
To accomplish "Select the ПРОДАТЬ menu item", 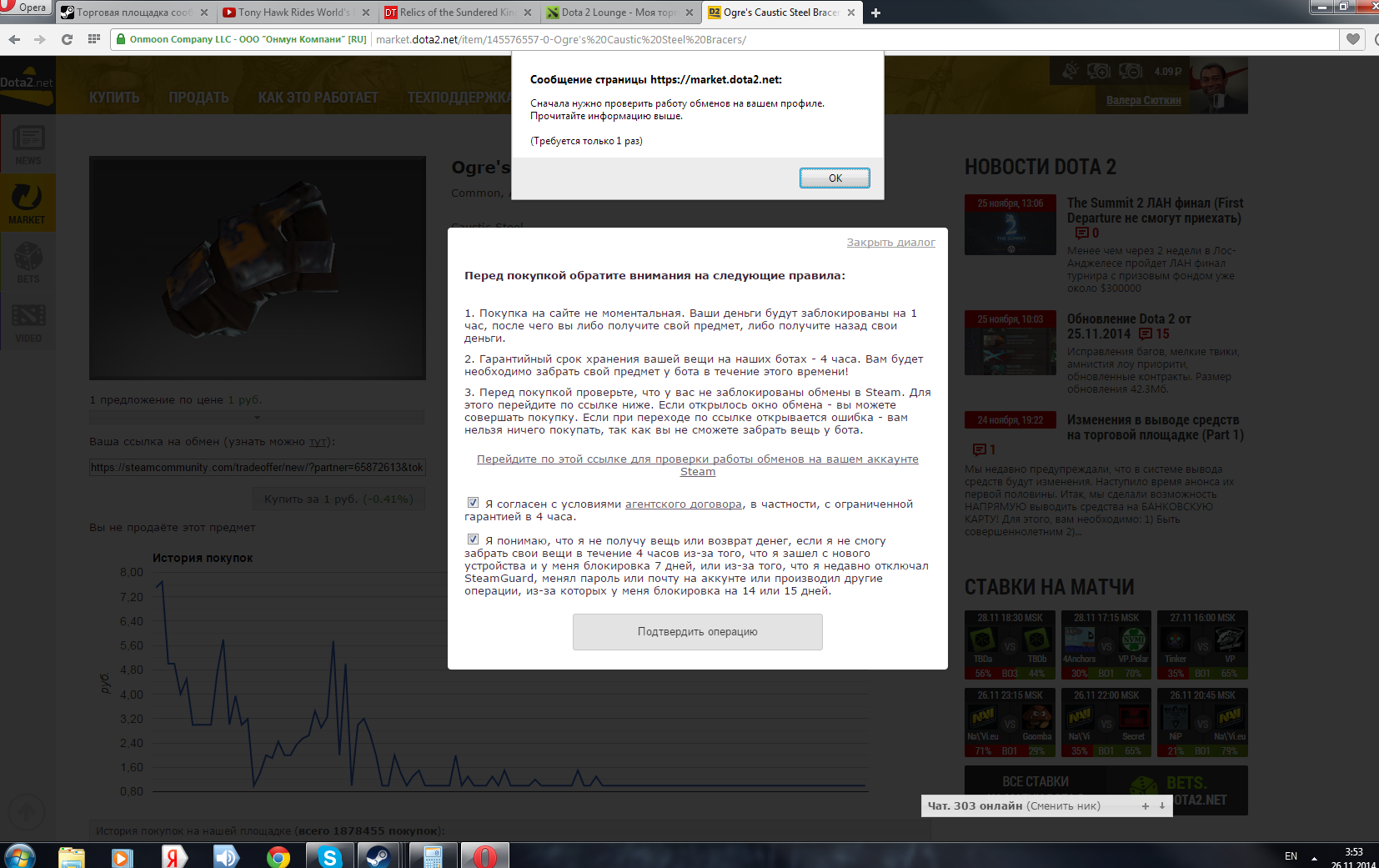I will point(198,98).
